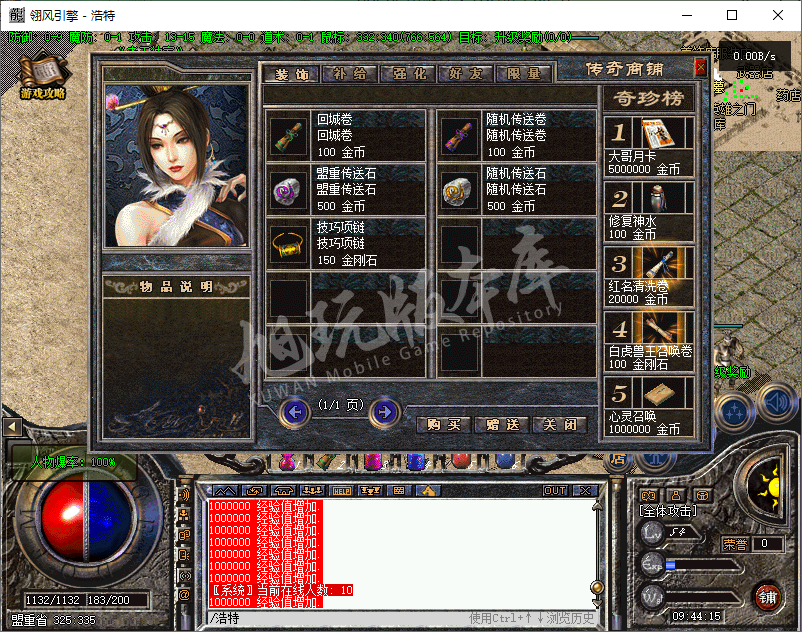
Task: Use the scroll in quick slot 2
Action: [324, 461]
